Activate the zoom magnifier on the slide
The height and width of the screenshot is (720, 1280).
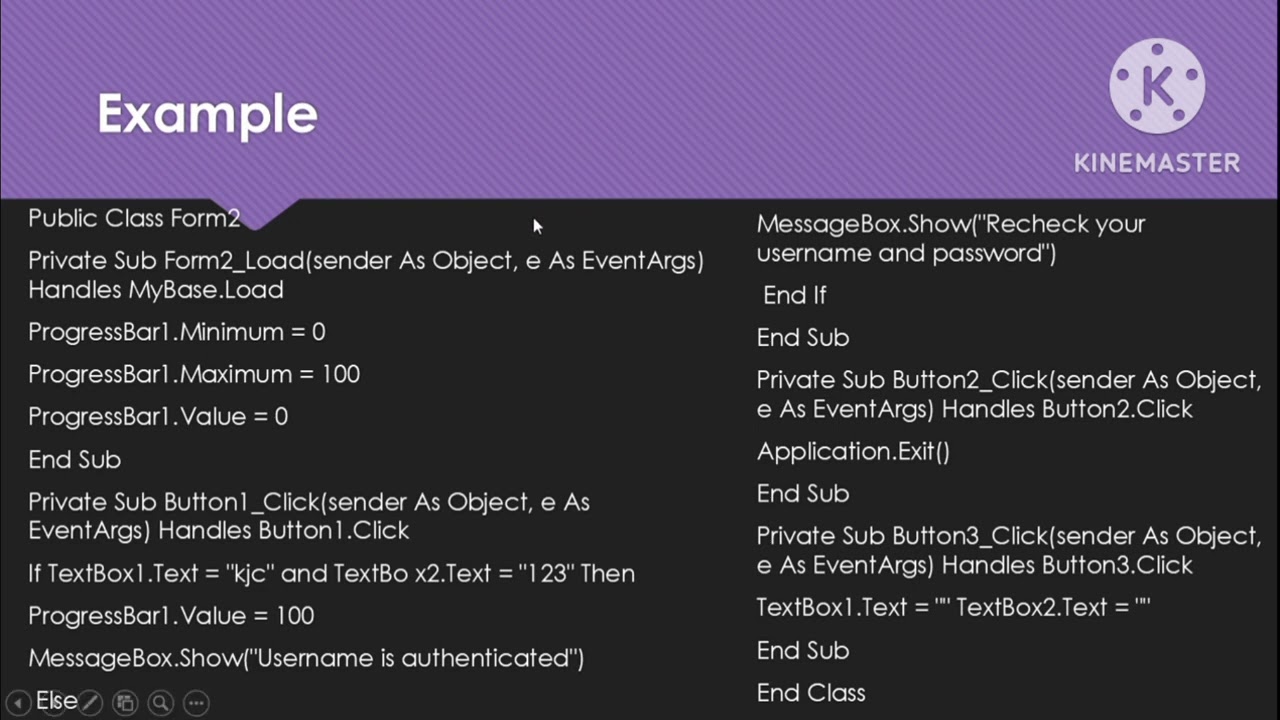pos(161,703)
